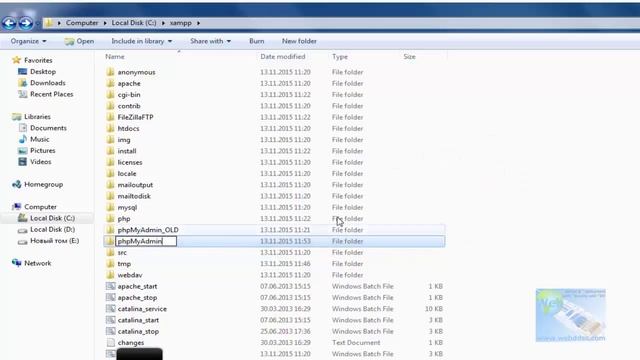Select the licenses folder name
640x360 pixels.
click(x=130, y=162)
